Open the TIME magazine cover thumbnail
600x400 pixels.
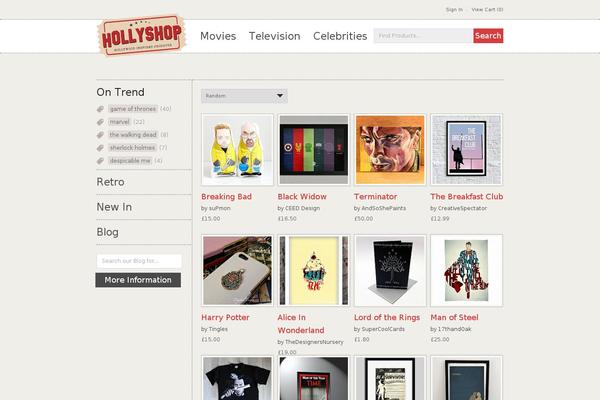(x=314, y=378)
